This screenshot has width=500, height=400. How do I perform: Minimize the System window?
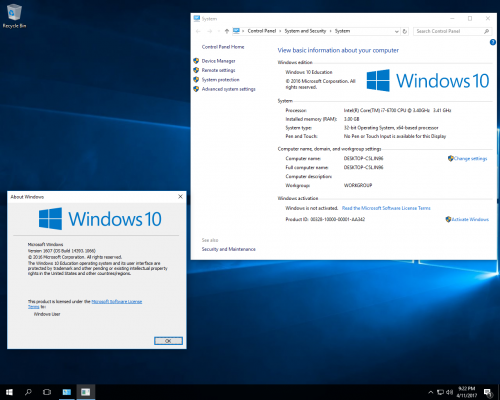(x=452, y=19)
